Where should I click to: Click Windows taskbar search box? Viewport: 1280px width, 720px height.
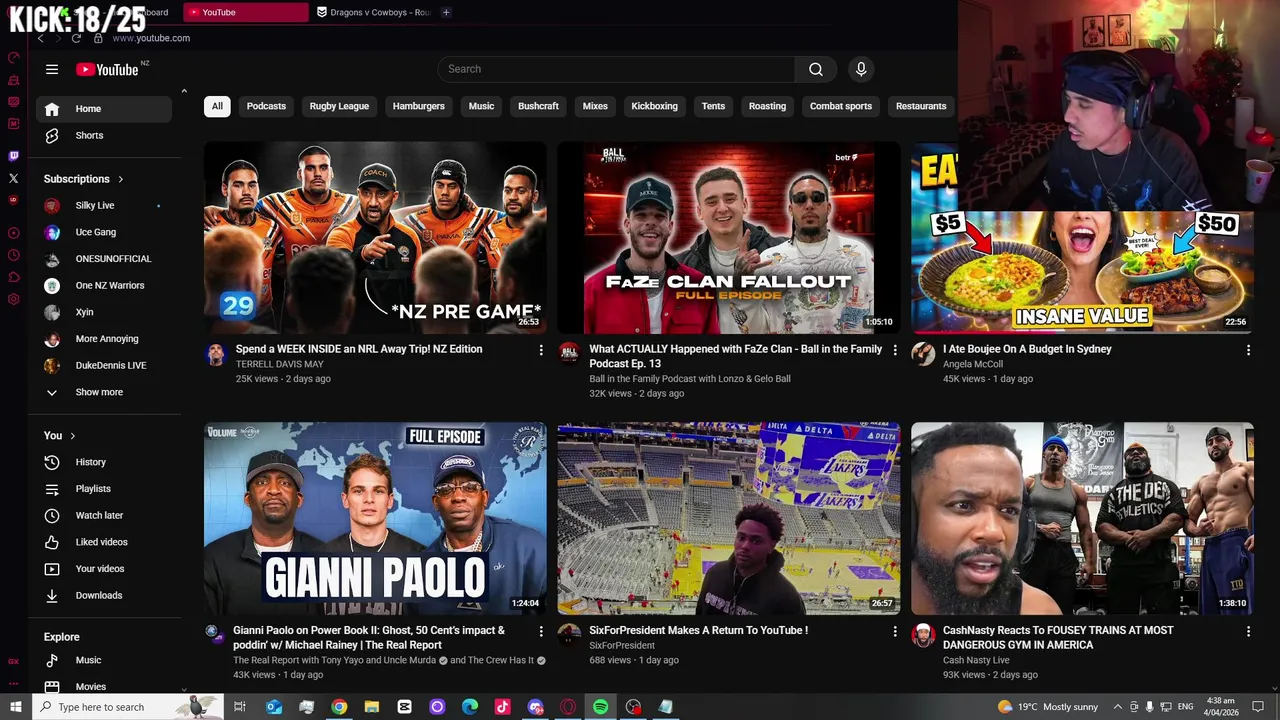click(x=128, y=707)
